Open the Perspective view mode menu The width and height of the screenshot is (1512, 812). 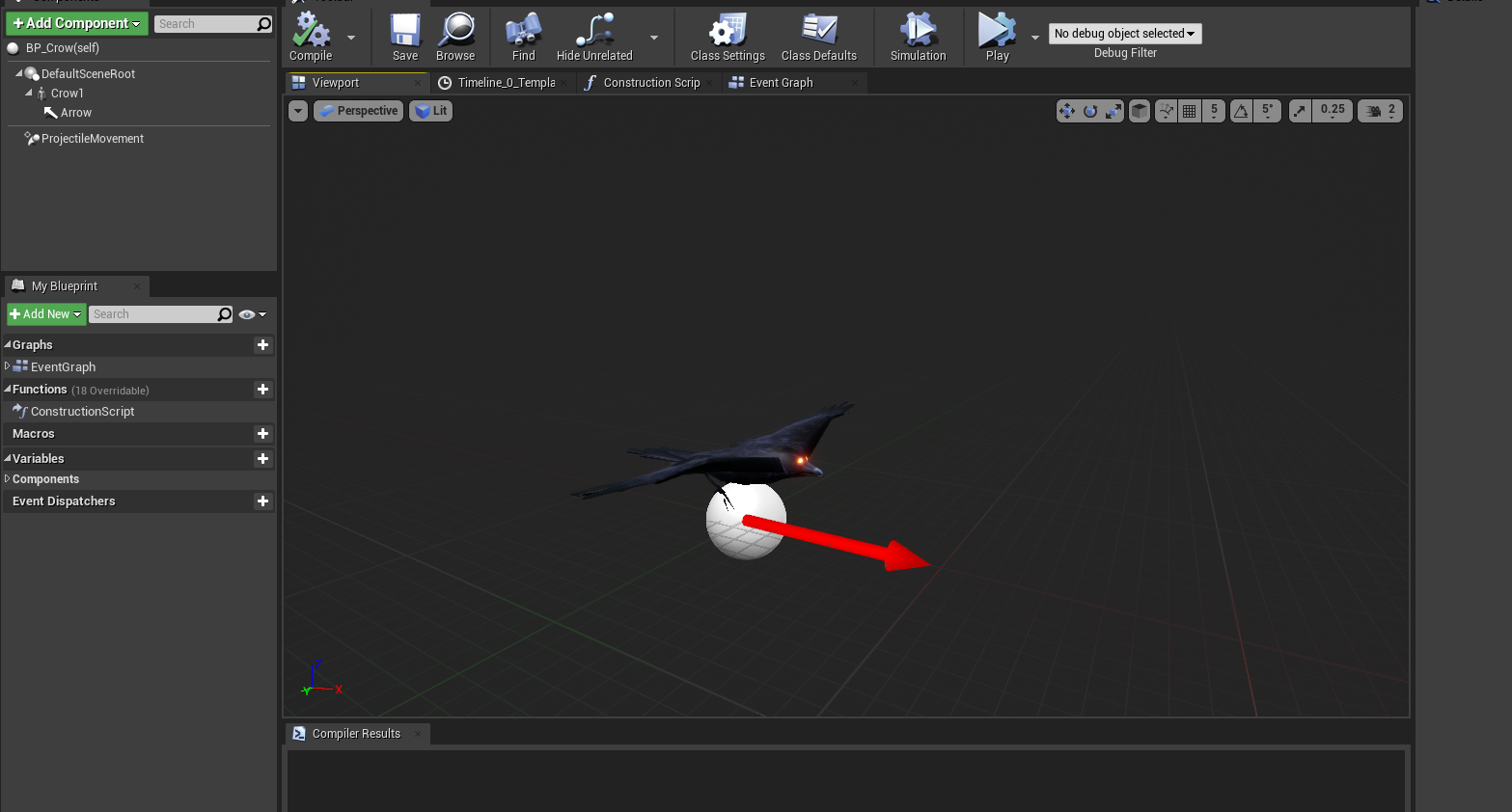pyautogui.click(x=359, y=111)
